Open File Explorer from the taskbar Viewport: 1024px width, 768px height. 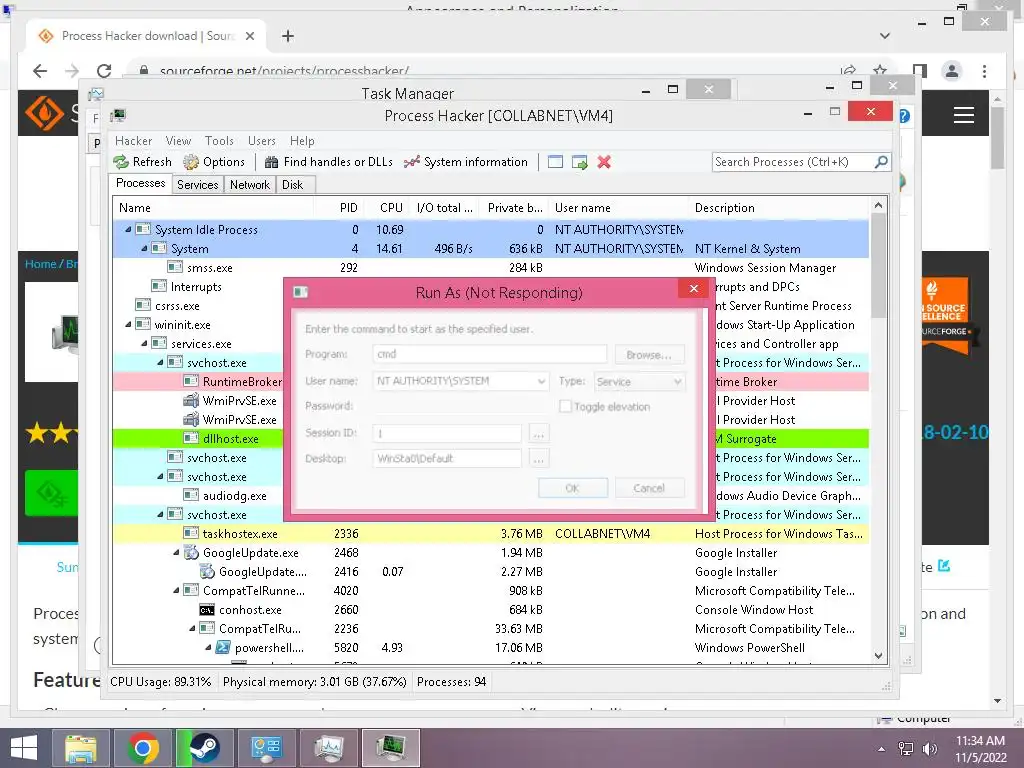pos(80,748)
